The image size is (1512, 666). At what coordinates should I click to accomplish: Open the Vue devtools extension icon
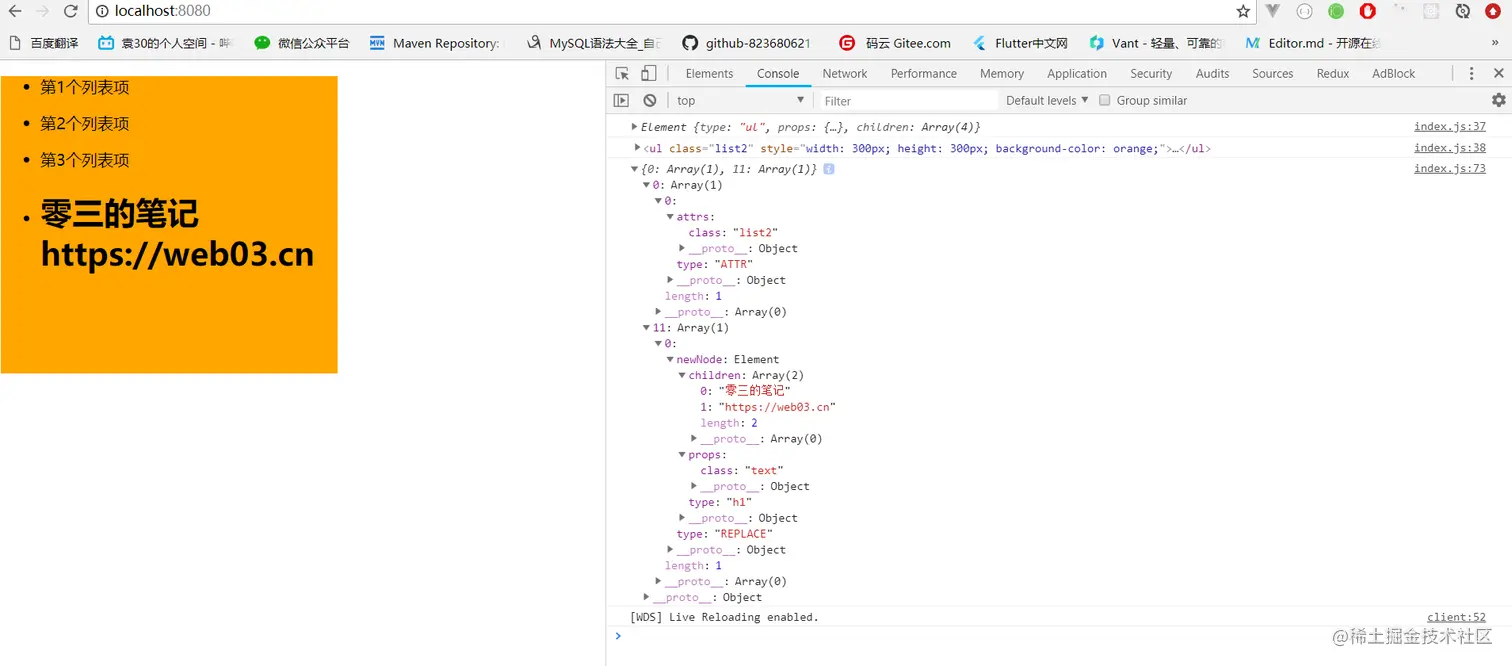point(1273,11)
